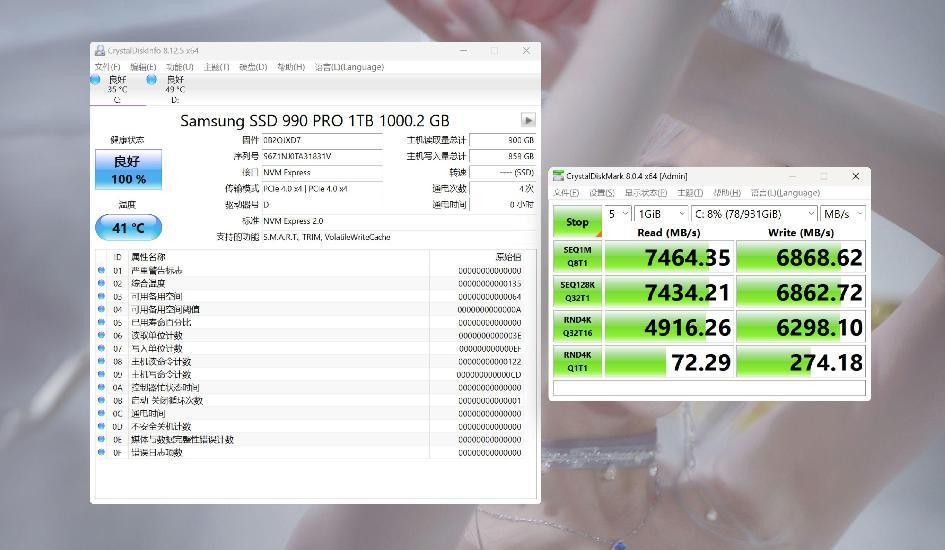Click the green Stop button
The image size is (945, 550).
point(577,222)
